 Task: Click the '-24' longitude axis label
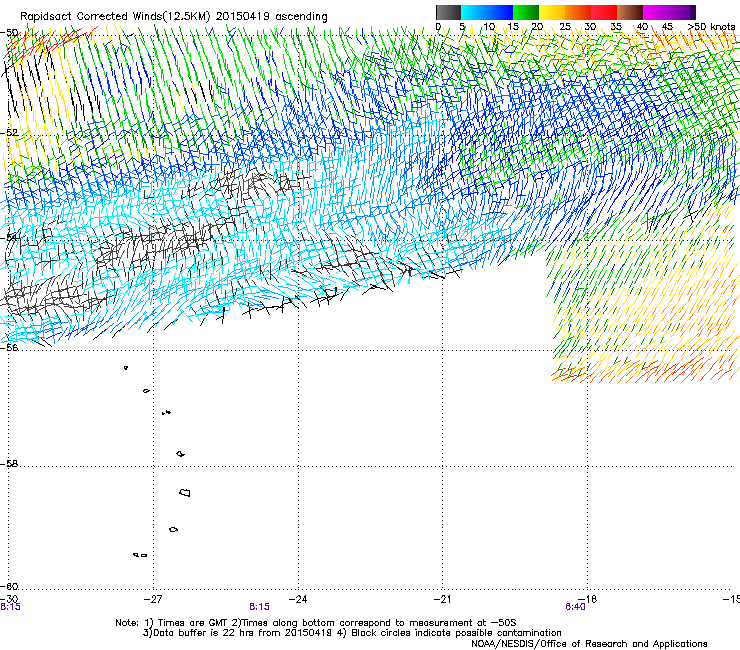click(298, 599)
